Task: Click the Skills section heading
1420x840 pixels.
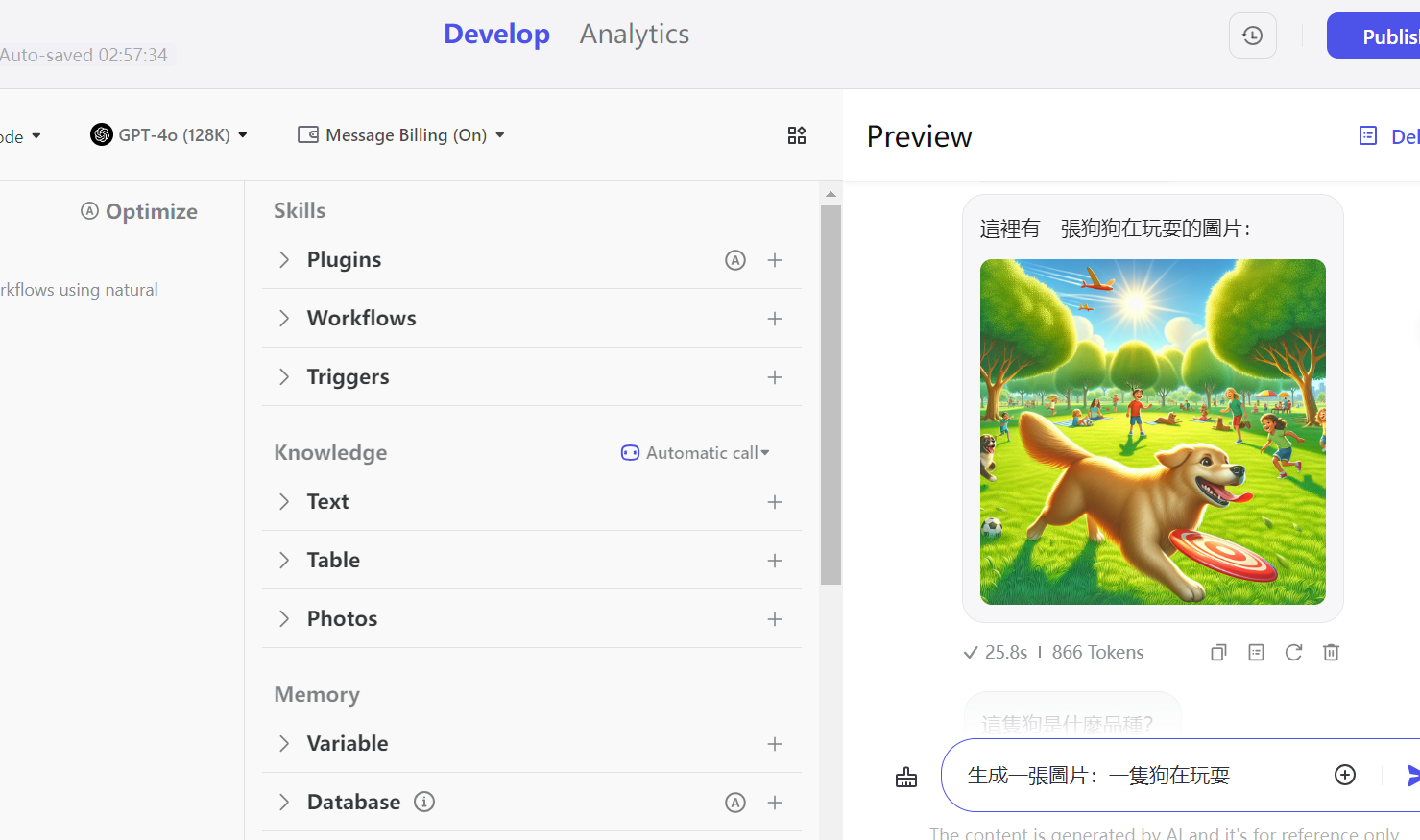Action: click(x=300, y=210)
